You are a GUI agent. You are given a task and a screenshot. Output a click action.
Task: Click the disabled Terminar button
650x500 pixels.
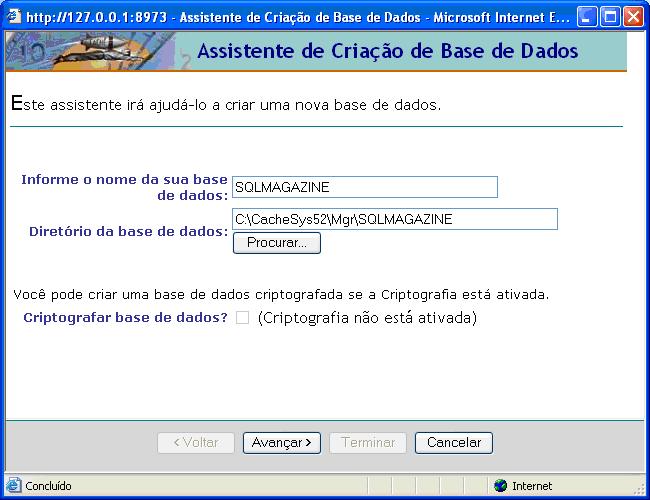368,443
